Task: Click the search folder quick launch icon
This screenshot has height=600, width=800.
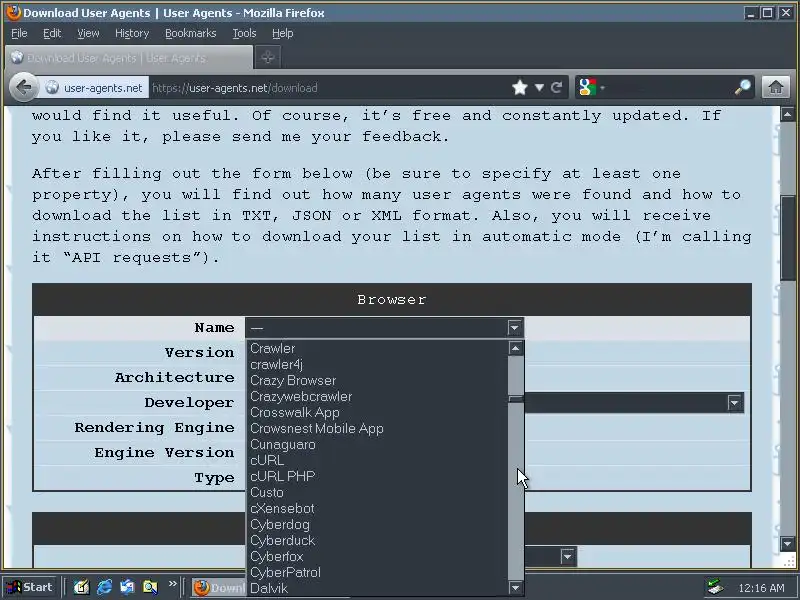Action: tap(150, 587)
